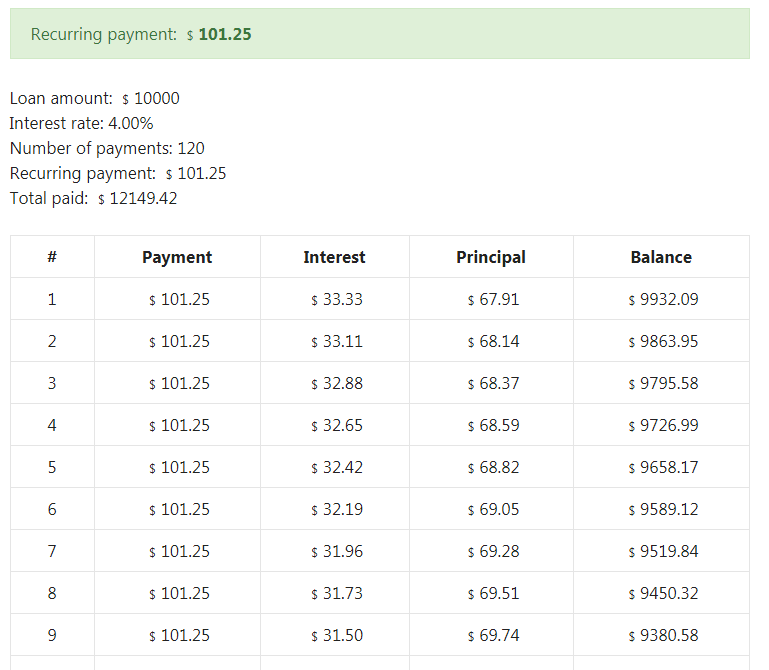This screenshot has height=670, width=769.
Task: Select interest value $ 31.73
Action: pyautogui.click(x=337, y=593)
